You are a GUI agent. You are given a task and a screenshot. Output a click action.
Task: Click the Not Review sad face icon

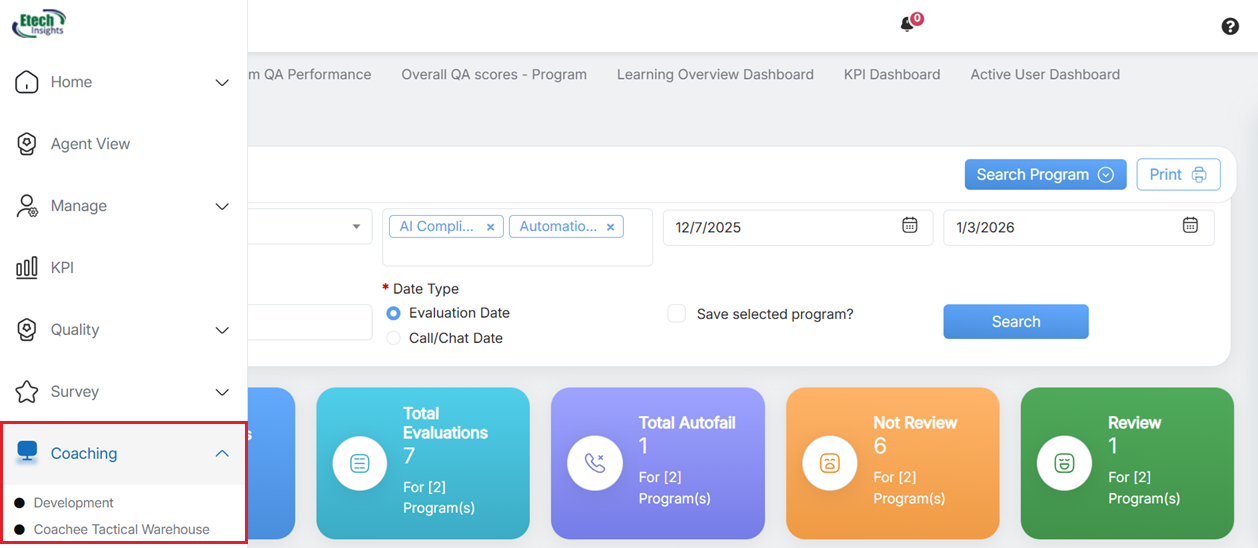pyautogui.click(x=830, y=462)
